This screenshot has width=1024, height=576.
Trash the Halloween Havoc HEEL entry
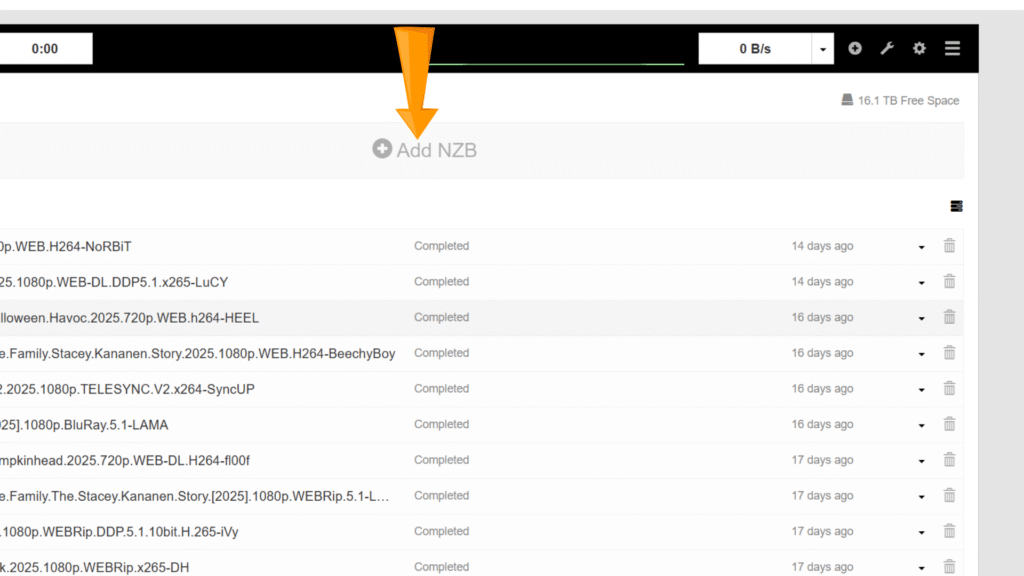pyautogui.click(x=949, y=318)
